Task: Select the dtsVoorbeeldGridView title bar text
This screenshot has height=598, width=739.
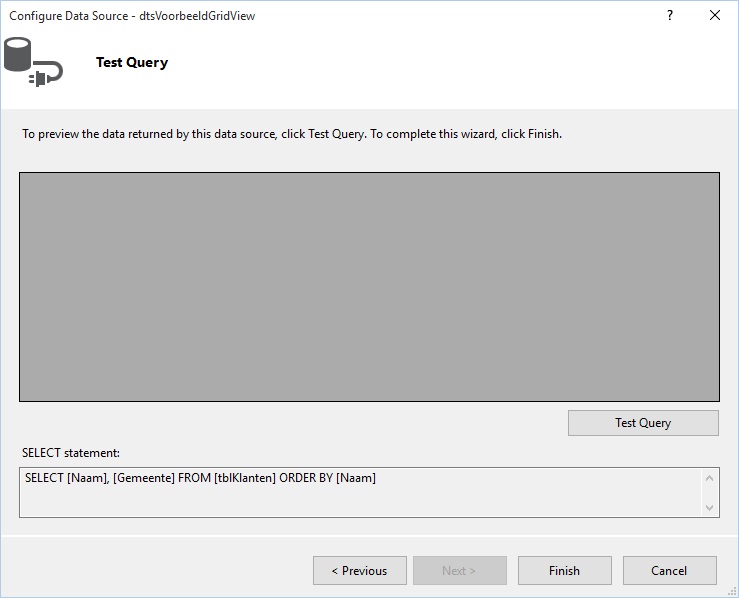Action: coord(197,16)
